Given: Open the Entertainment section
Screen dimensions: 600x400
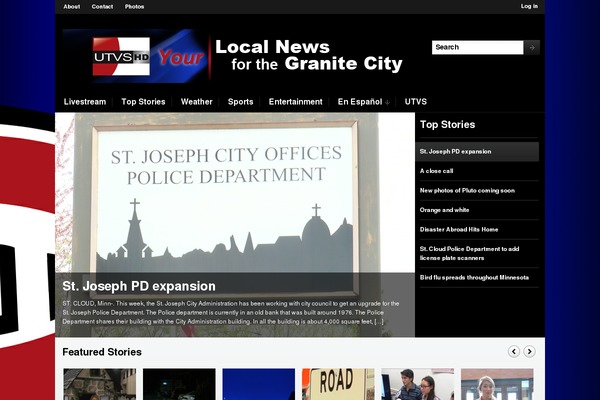Looking at the screenshot, I should [295, 102].
